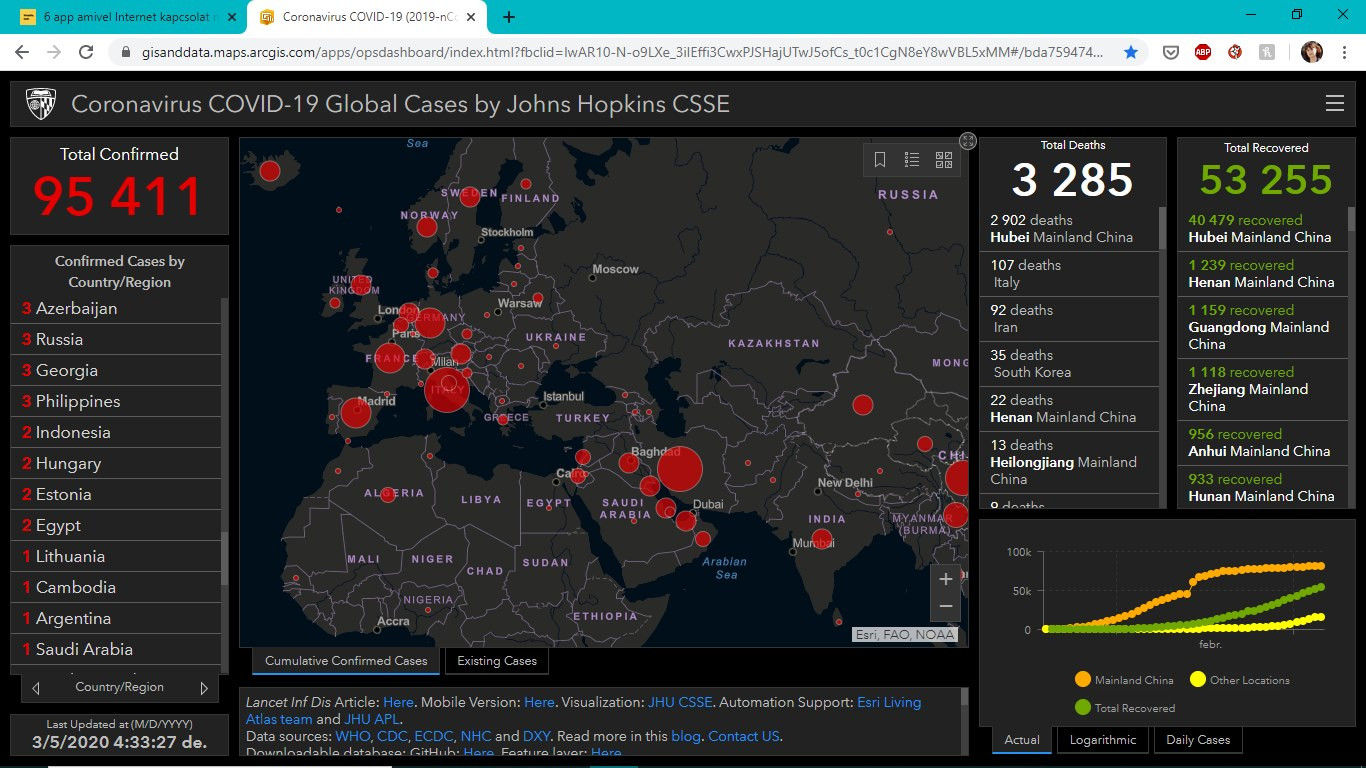Viewport: 1366px width, 768px height.
Task: Click the Johns Hopkins shield logo
Action: [x=41, y=103]
